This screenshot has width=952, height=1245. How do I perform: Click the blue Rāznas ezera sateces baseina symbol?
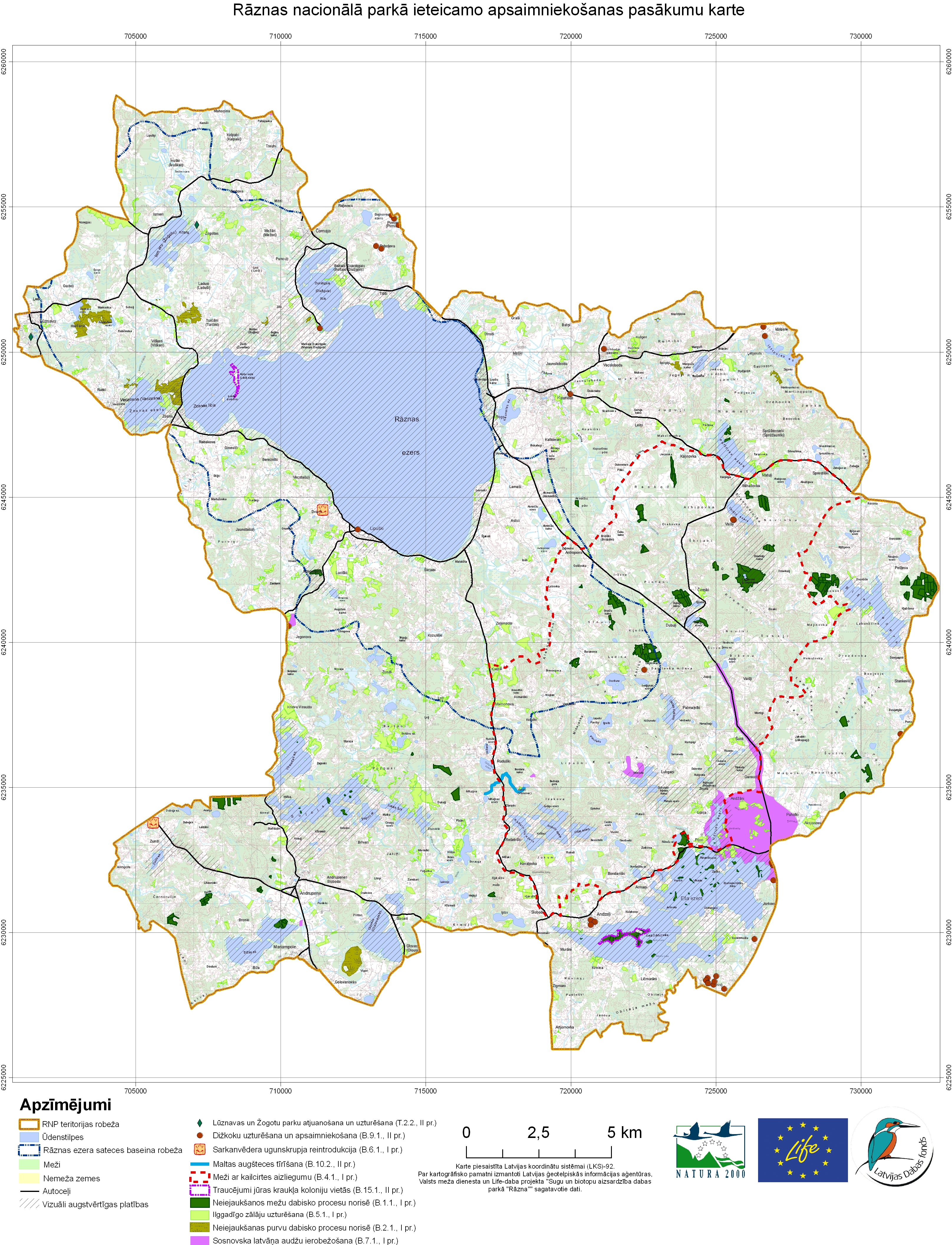click(29, 1150)
